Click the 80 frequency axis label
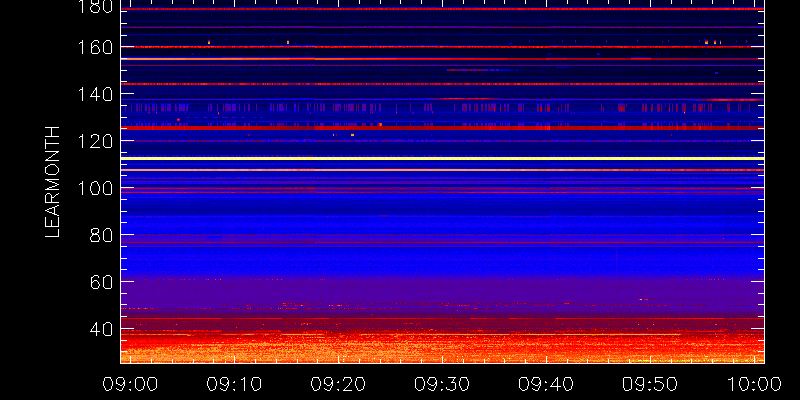 [102, 235]
